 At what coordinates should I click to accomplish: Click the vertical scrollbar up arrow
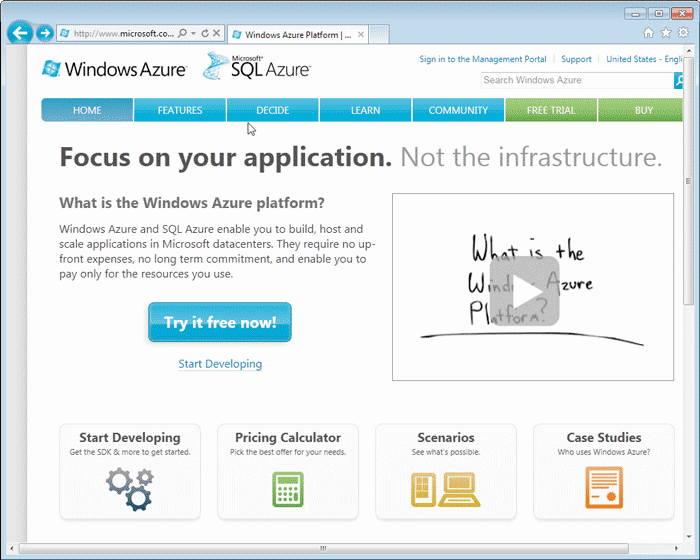pyautogui.click(x=689, y=50)
